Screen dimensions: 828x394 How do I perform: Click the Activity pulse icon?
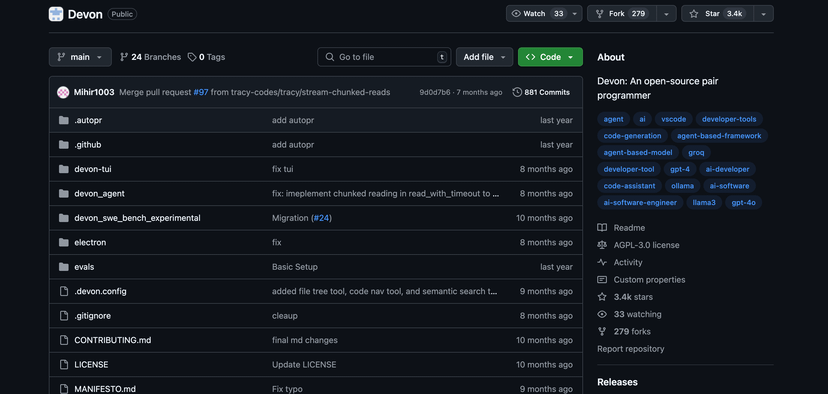602,262
